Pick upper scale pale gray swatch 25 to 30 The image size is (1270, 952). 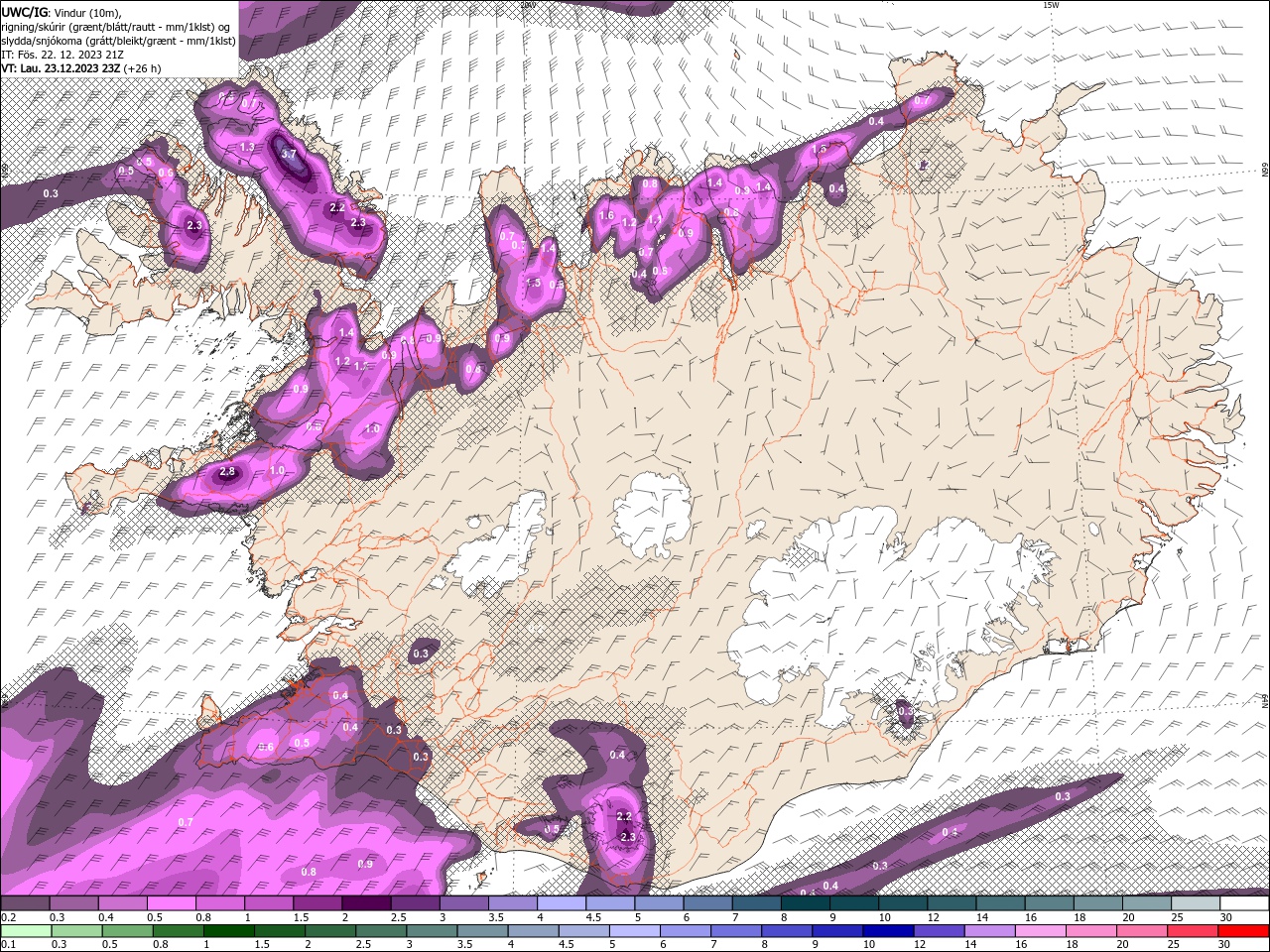[1195, 903]
